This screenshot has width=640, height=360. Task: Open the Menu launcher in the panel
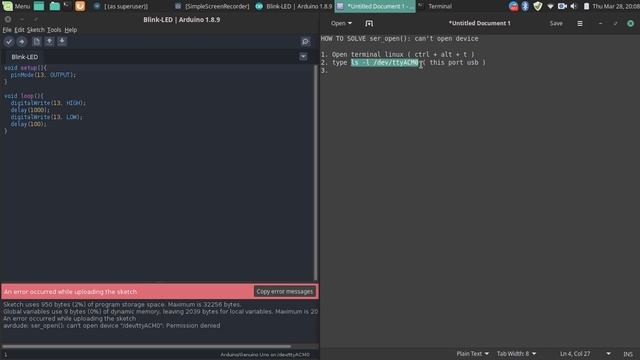(17, 6)
